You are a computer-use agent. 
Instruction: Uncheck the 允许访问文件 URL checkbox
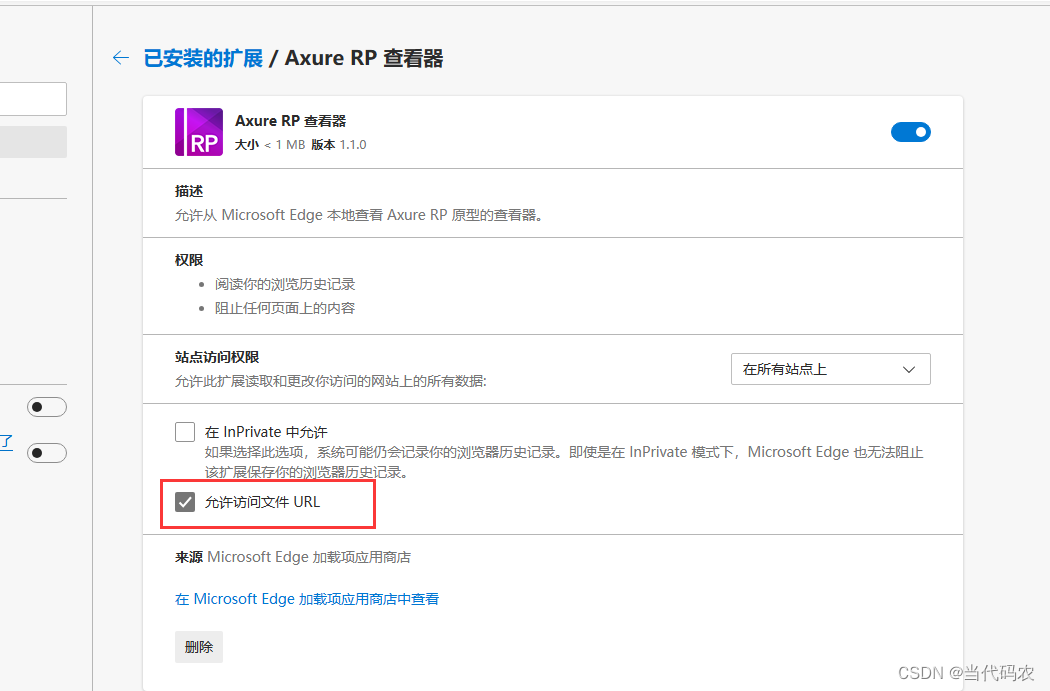185,502
